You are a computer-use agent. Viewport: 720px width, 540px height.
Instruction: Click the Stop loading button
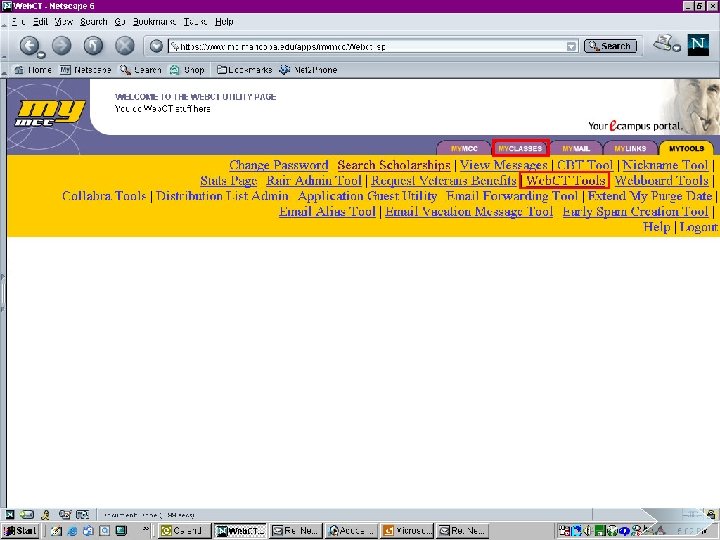coord(124,45)
